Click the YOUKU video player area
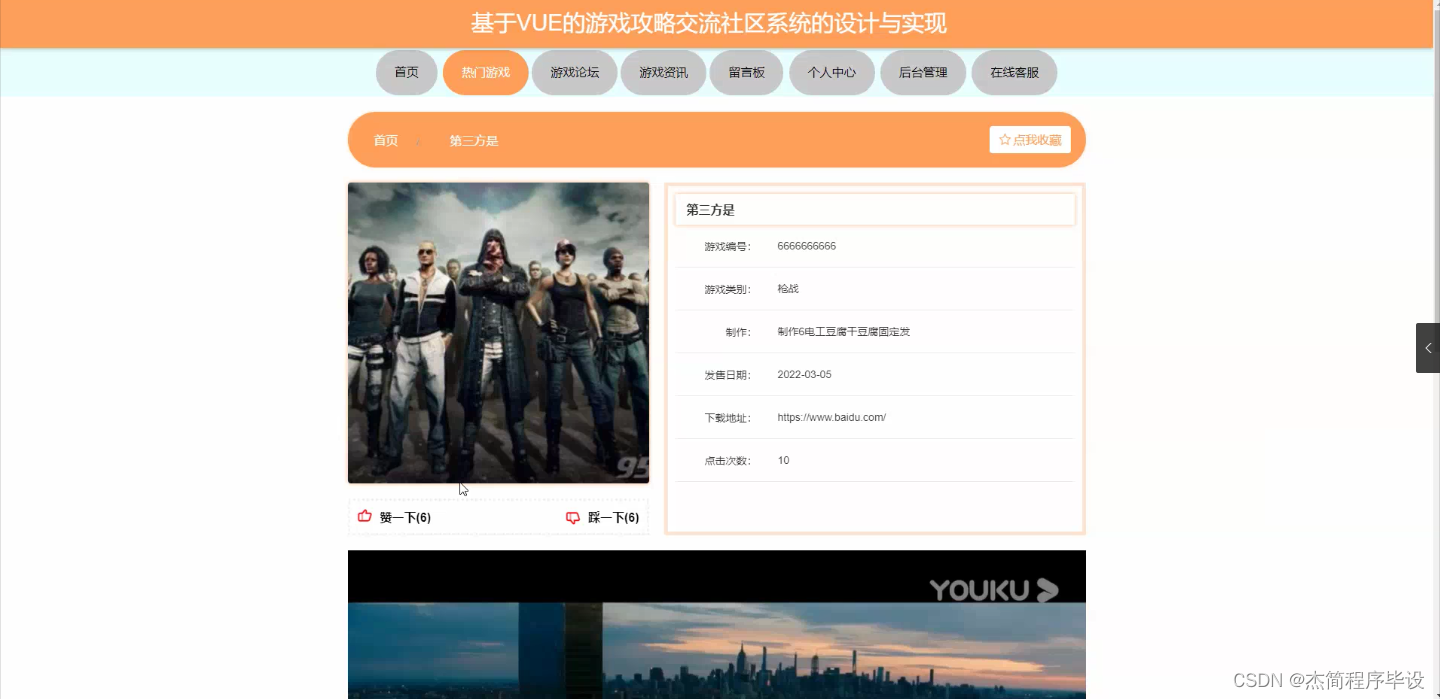The width and height of the screenshot is (1440, 699). pos(717,624)
